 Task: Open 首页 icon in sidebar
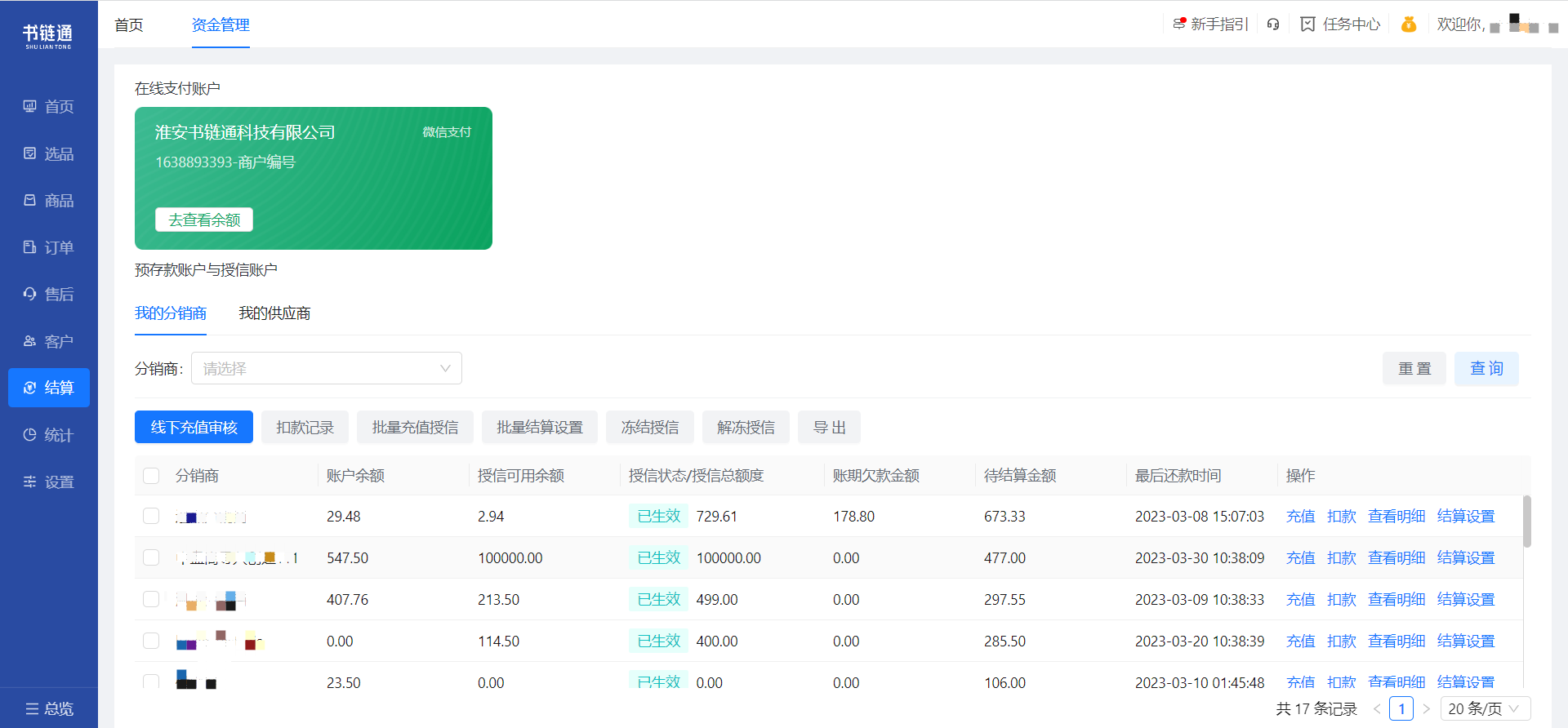point(30,106)
